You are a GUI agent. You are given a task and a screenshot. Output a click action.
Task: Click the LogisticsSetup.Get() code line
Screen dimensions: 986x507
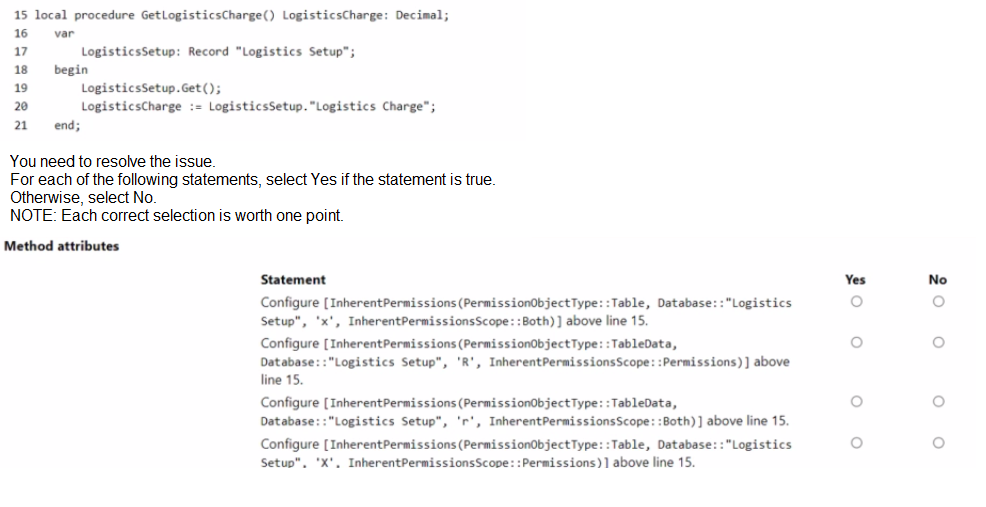150,88
